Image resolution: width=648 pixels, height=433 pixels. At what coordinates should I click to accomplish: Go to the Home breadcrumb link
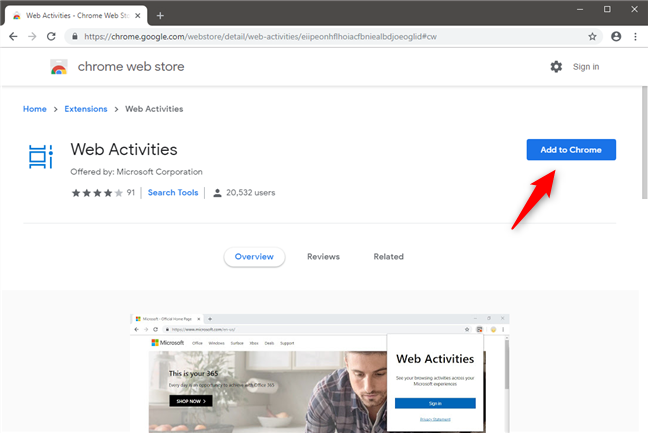click(35, 109)
